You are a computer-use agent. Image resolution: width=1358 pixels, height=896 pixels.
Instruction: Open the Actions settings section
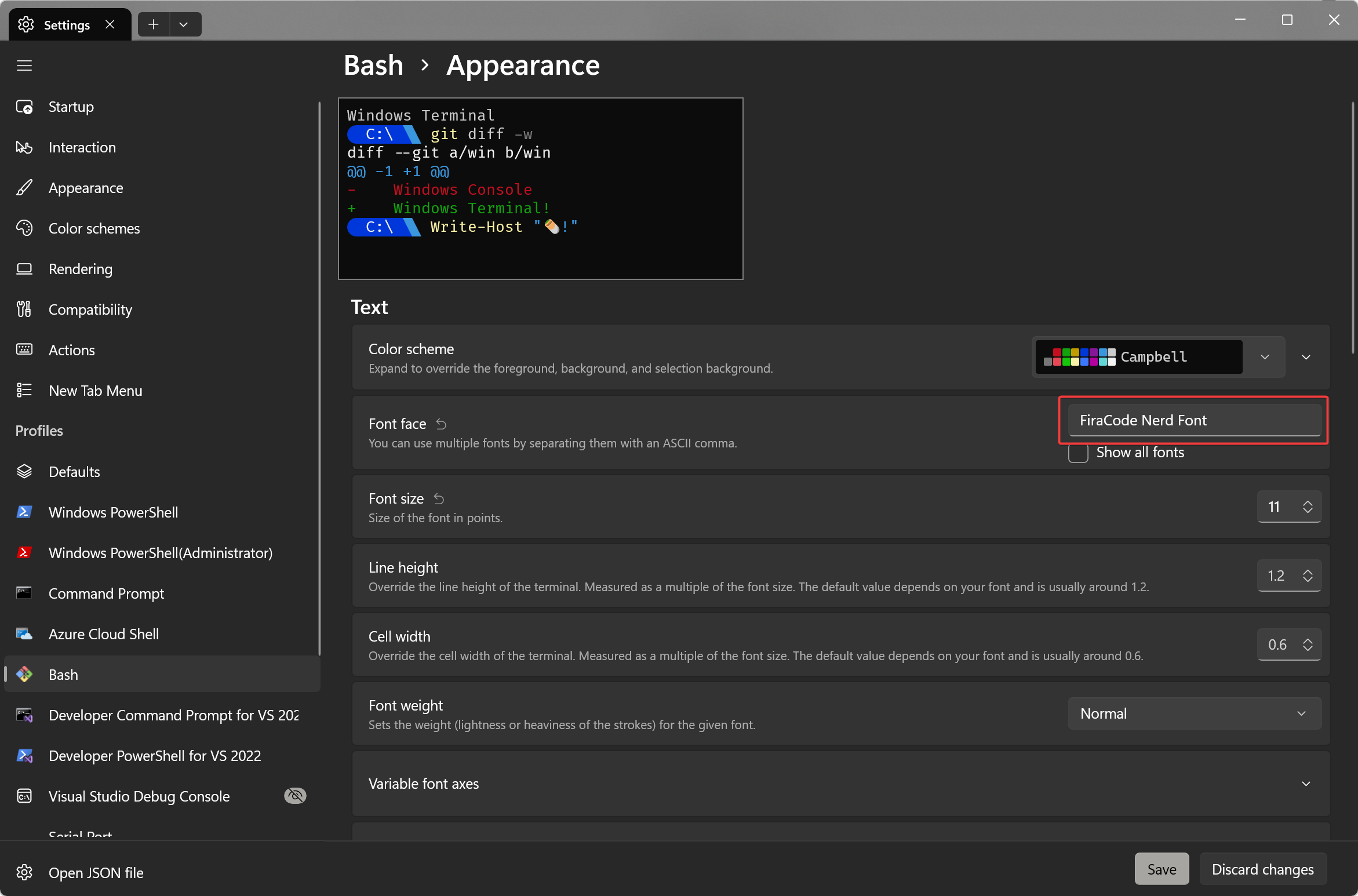(x=71, y=350)
